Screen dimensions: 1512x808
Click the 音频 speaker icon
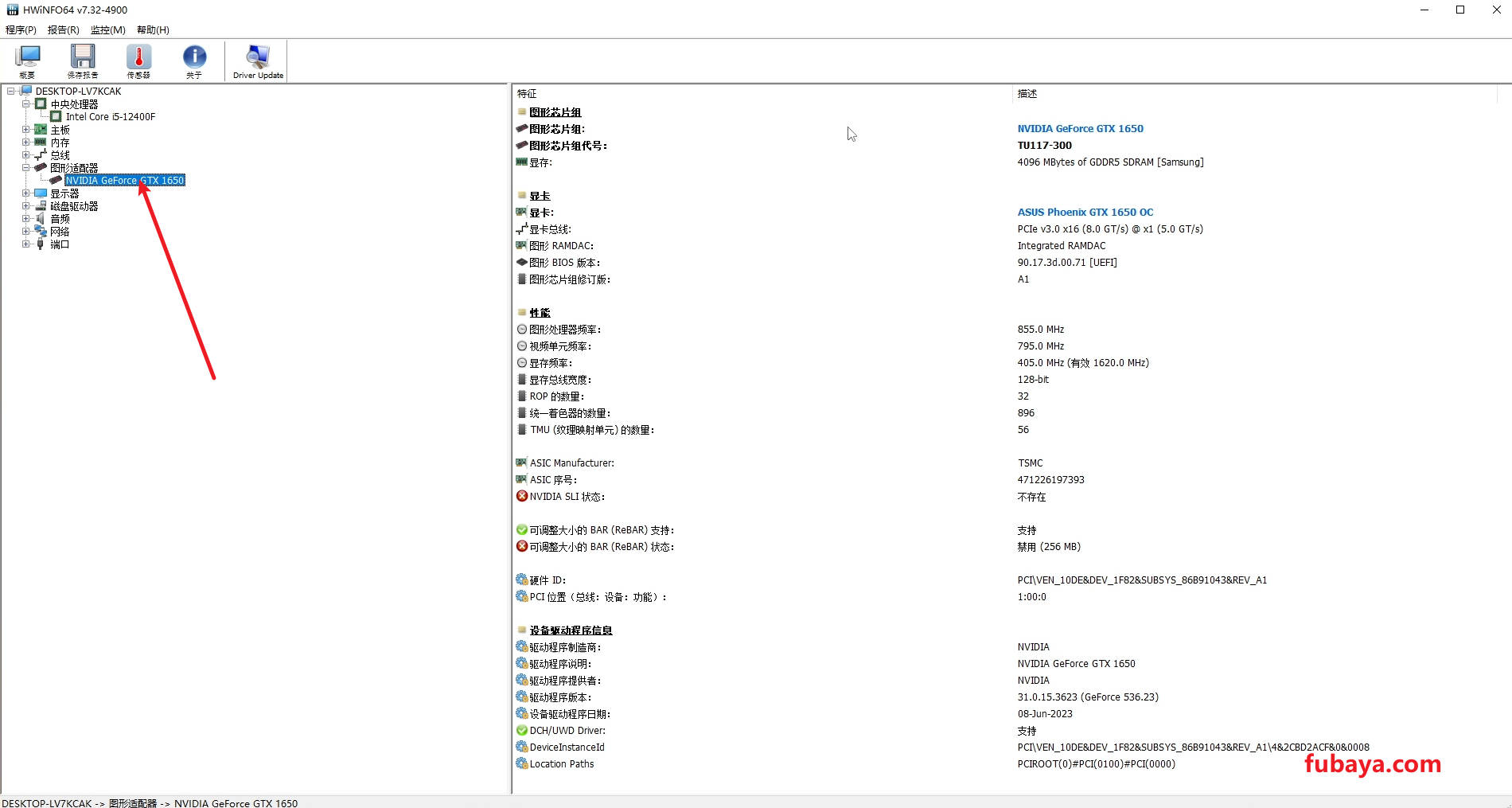tap(41, 218)
